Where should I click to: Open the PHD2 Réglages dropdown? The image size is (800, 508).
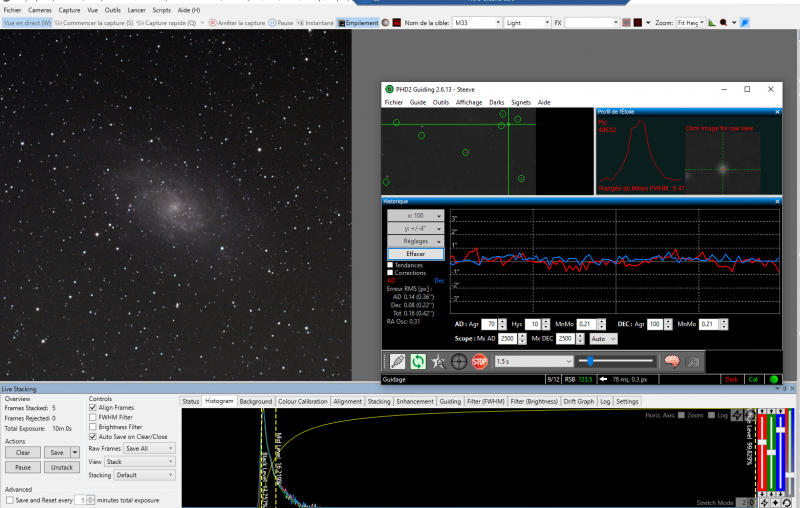tap(415, 241)
